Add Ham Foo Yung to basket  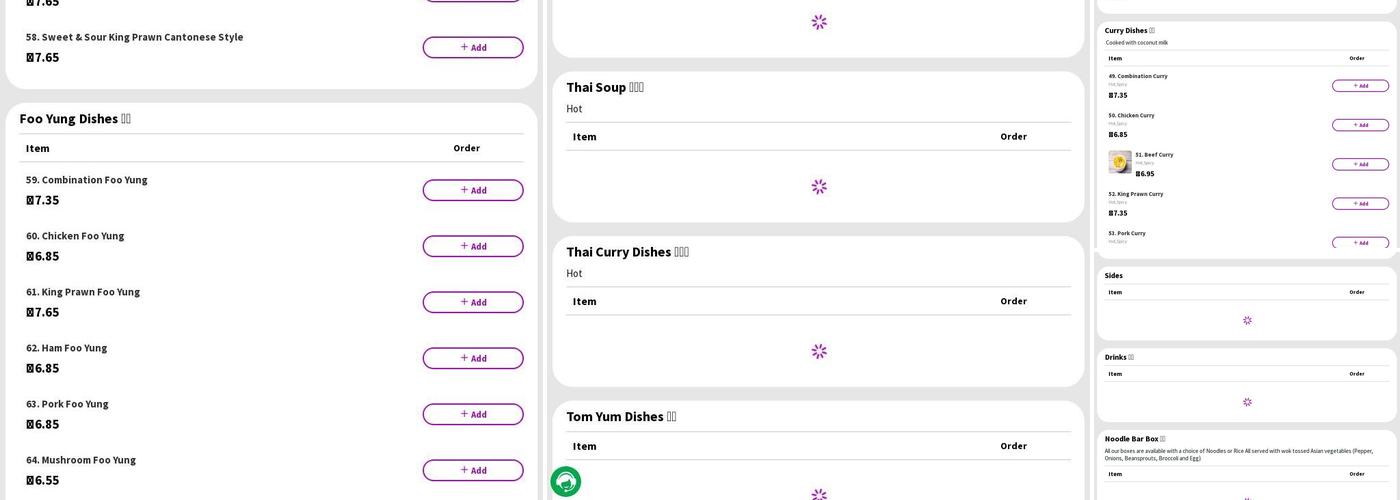pos(473,358)
